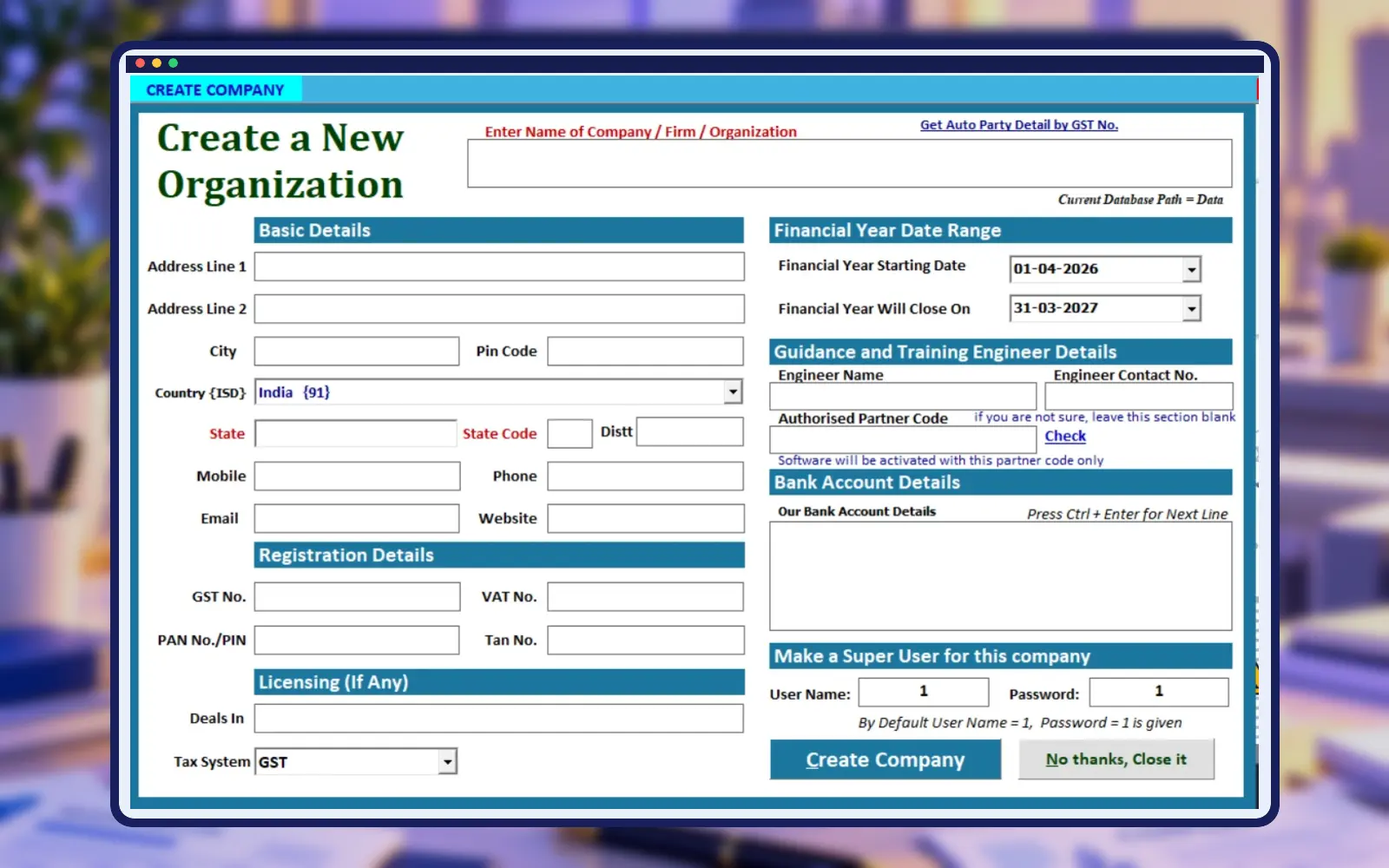Focus the Company / Firm / Organization name field

coord(850,163)
